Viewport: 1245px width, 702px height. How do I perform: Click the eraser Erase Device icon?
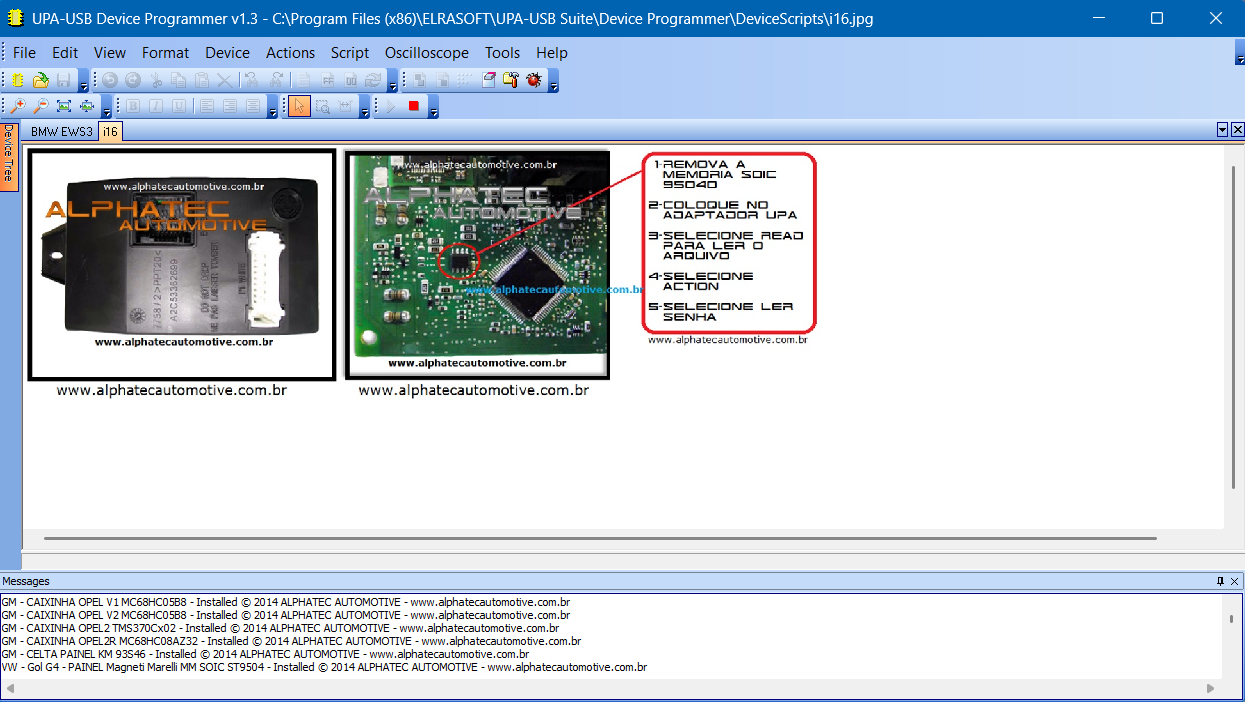488,80
